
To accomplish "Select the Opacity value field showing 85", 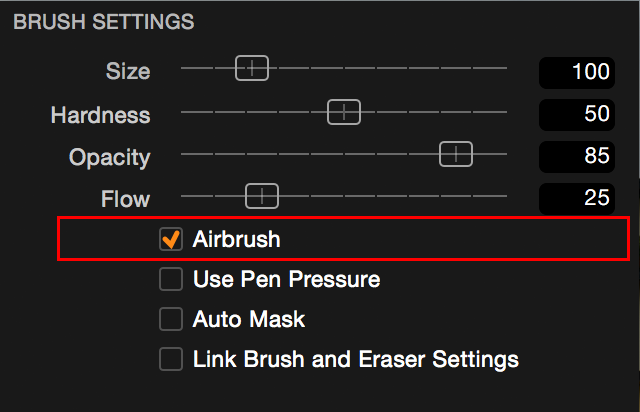I will [x=577, y=156].
